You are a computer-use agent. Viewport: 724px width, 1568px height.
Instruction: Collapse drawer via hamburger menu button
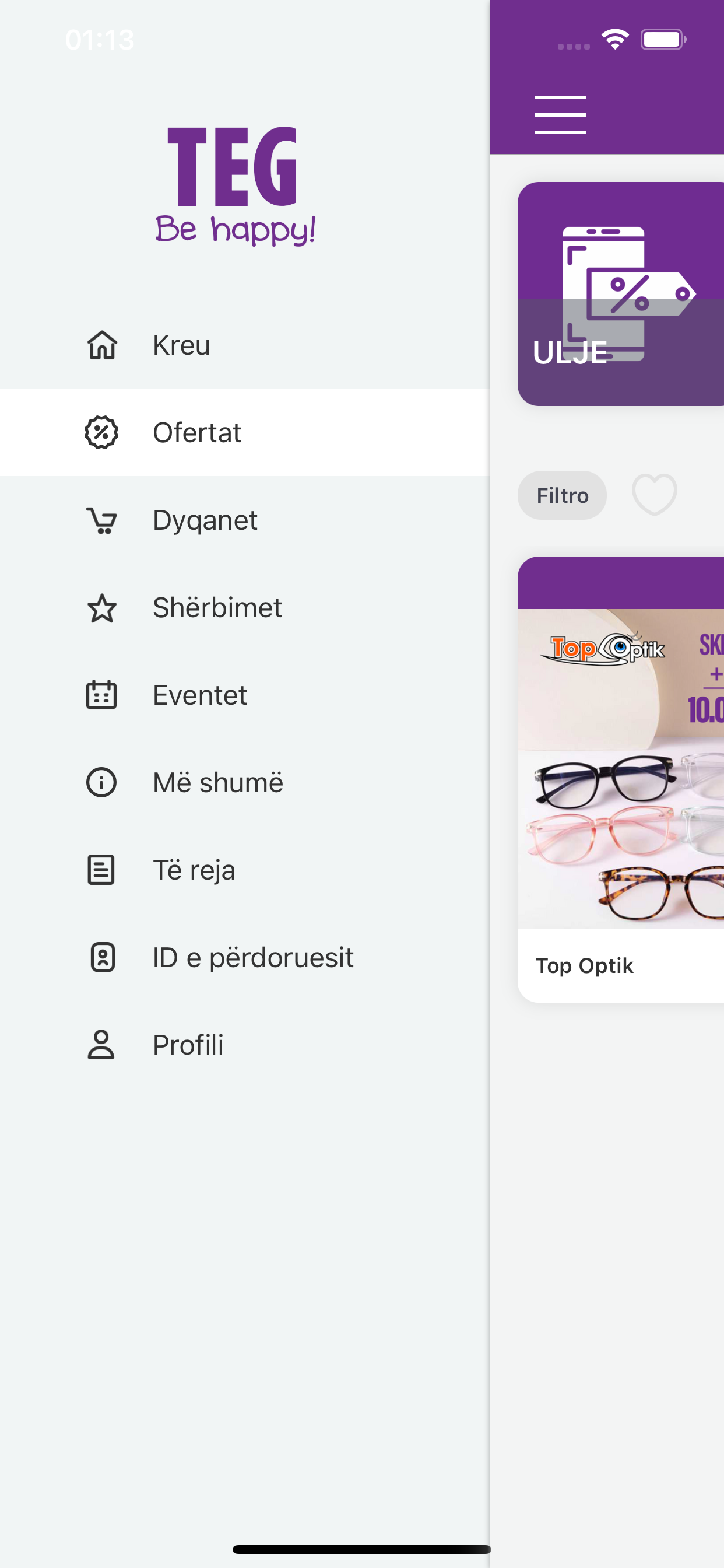[x=560, y=114]
